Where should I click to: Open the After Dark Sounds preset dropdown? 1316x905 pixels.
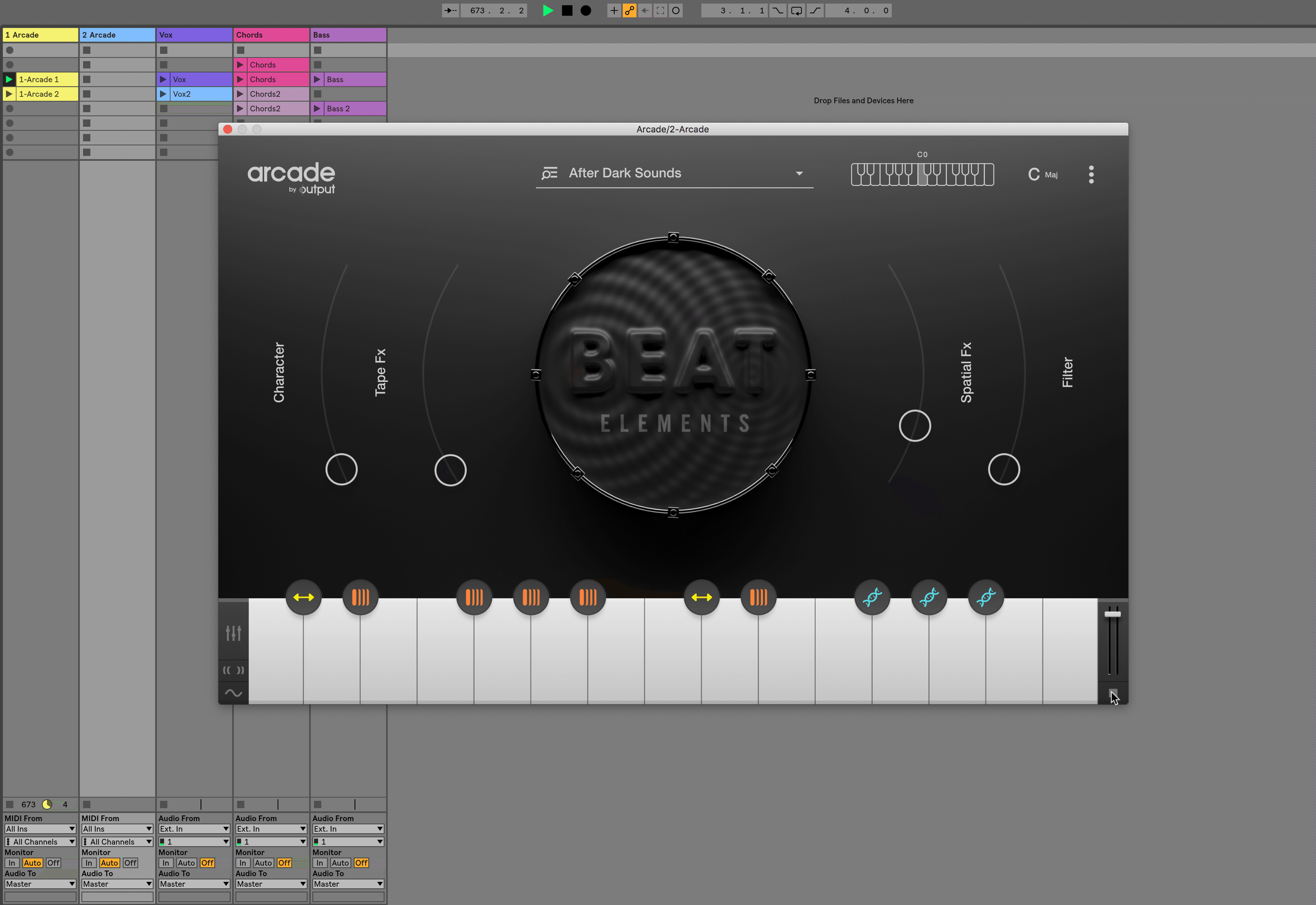(798, 173)
